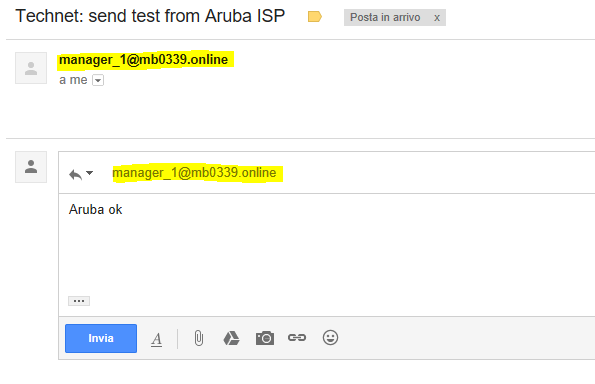Image resolution: width=595 pixels, height=384 pixels.
Task: Insert a link with the chain icon
Action: (x=297, y=337)
